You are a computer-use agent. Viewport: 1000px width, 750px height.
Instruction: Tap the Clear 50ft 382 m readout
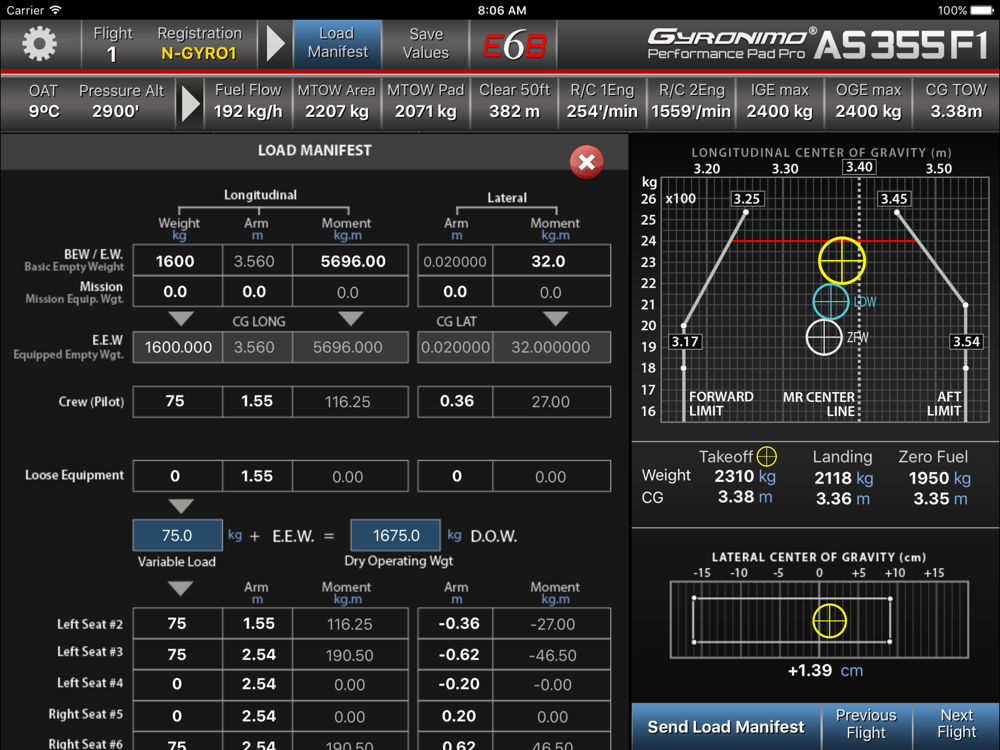point(514,101)
